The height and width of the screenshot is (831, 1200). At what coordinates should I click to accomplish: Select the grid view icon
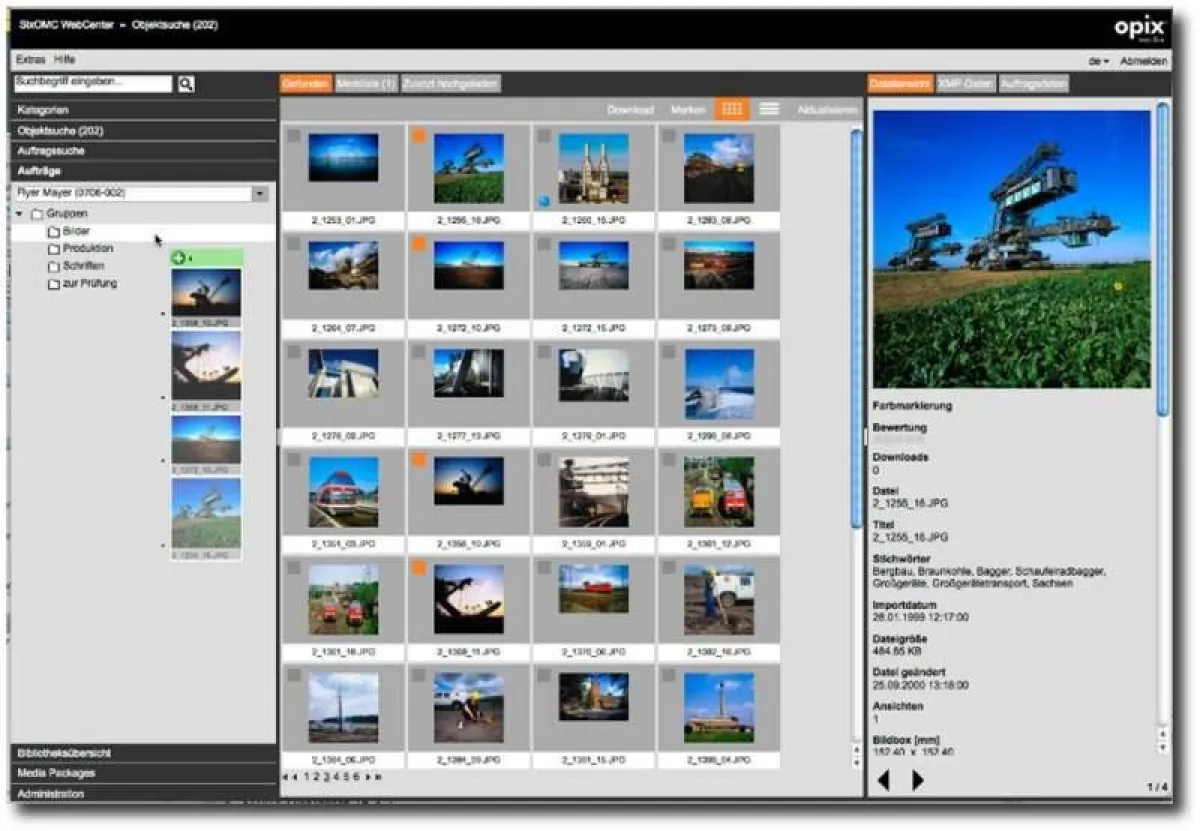coord(731,108)
